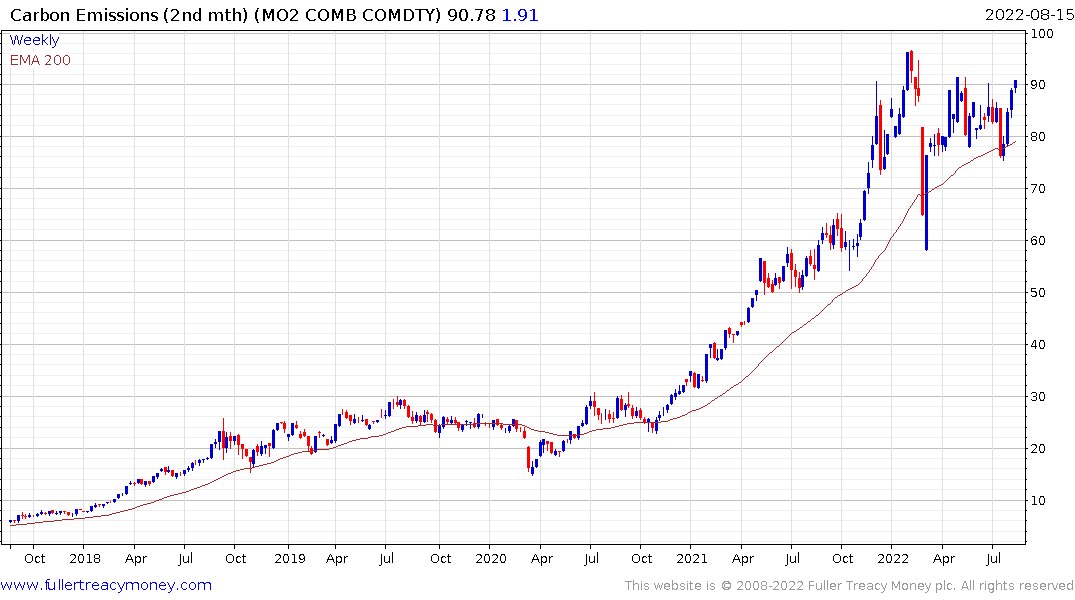Click the 50 y-axis label

(x=1038, y=293)
